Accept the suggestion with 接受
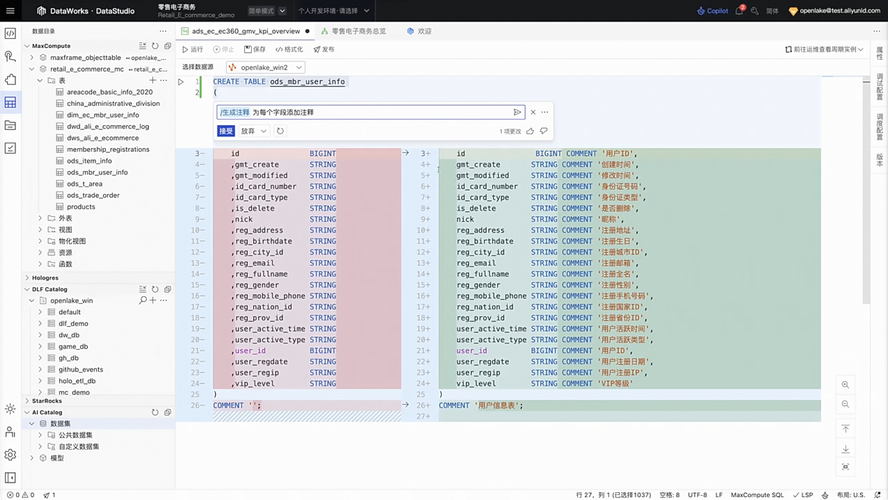The image size is (888, 500). (225, 131)
